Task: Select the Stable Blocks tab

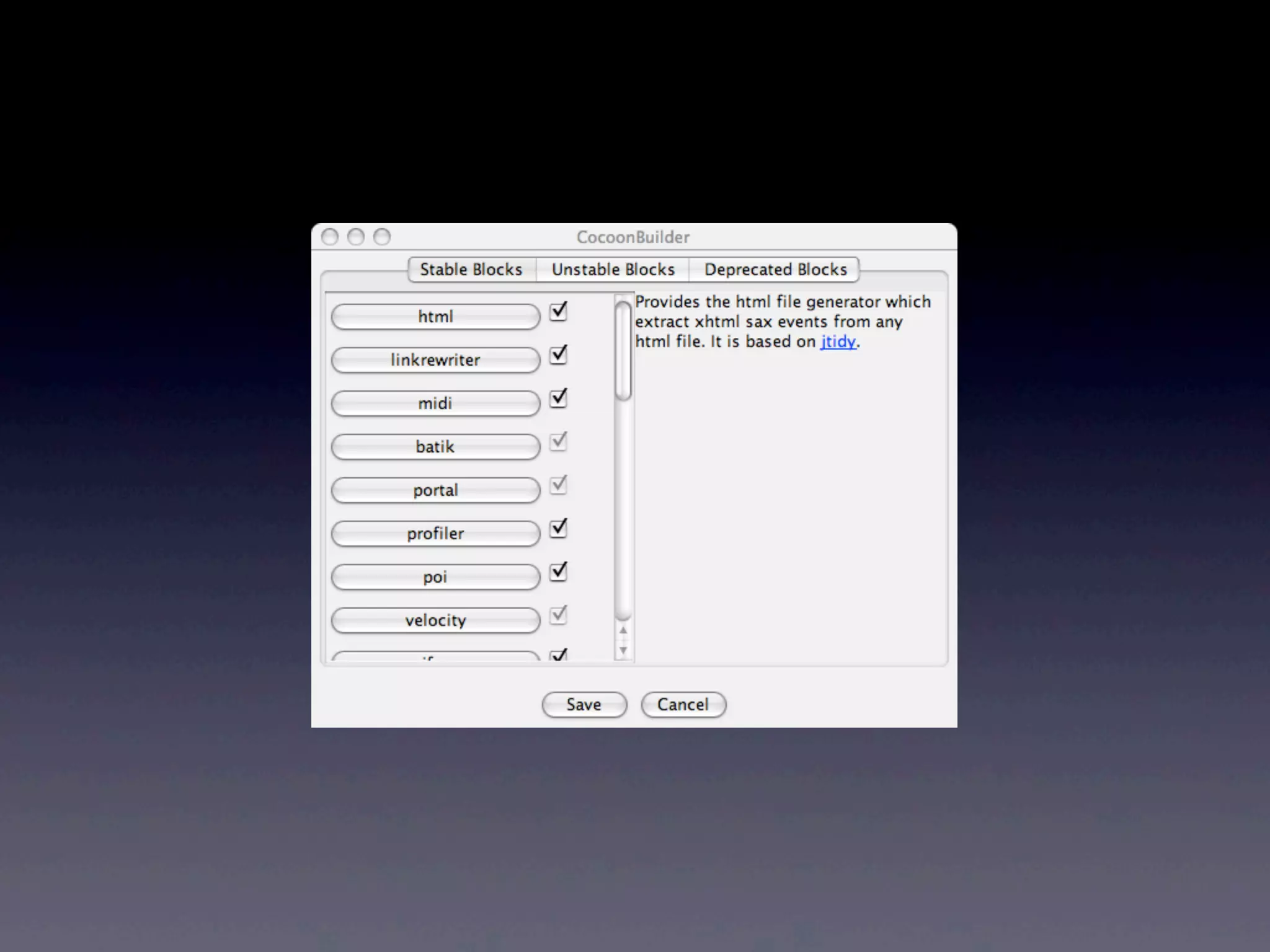Action: 471,270
